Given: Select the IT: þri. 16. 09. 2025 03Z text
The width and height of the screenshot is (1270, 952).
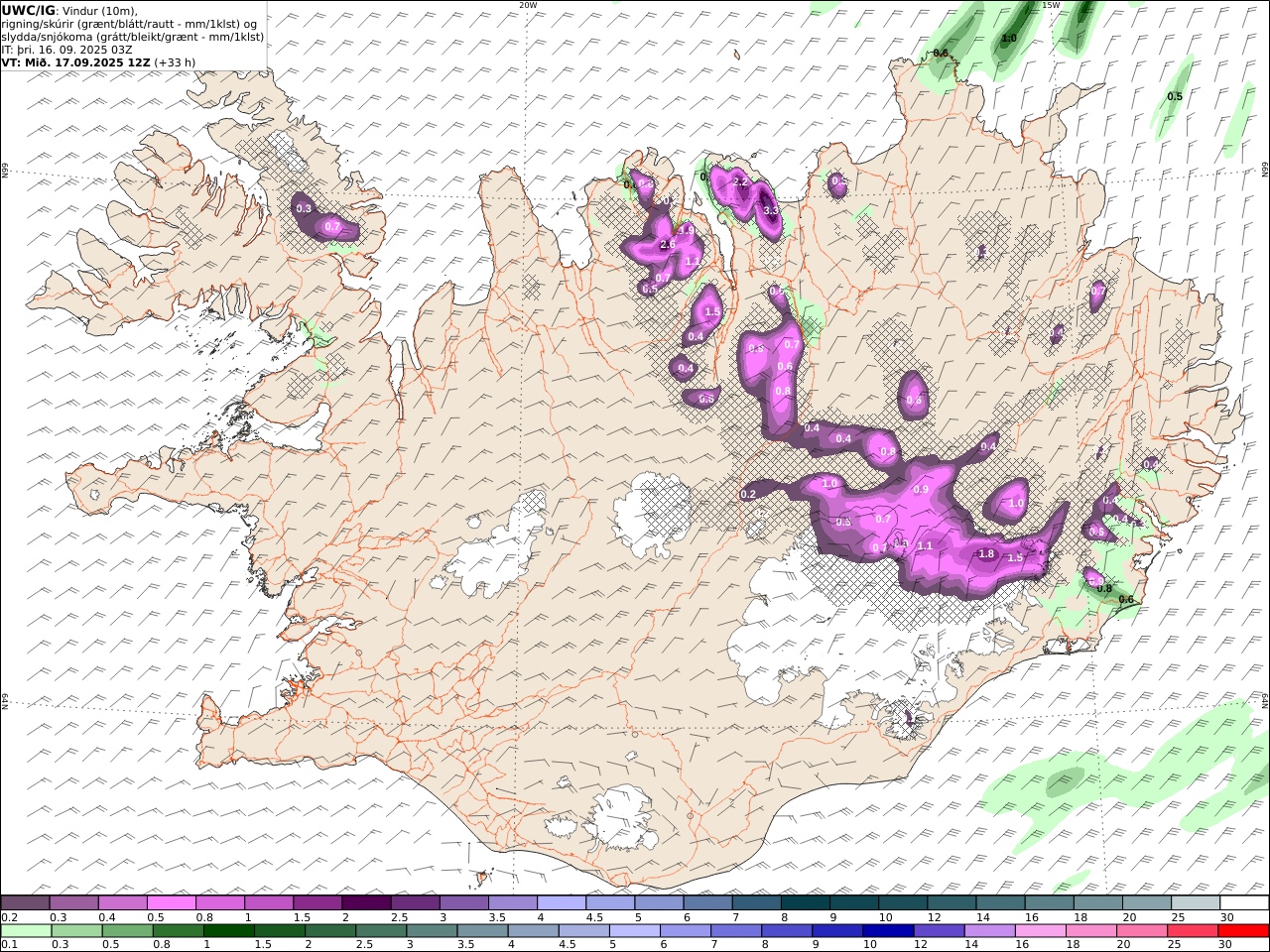Looking at the screenshot, I should [66, 49].
